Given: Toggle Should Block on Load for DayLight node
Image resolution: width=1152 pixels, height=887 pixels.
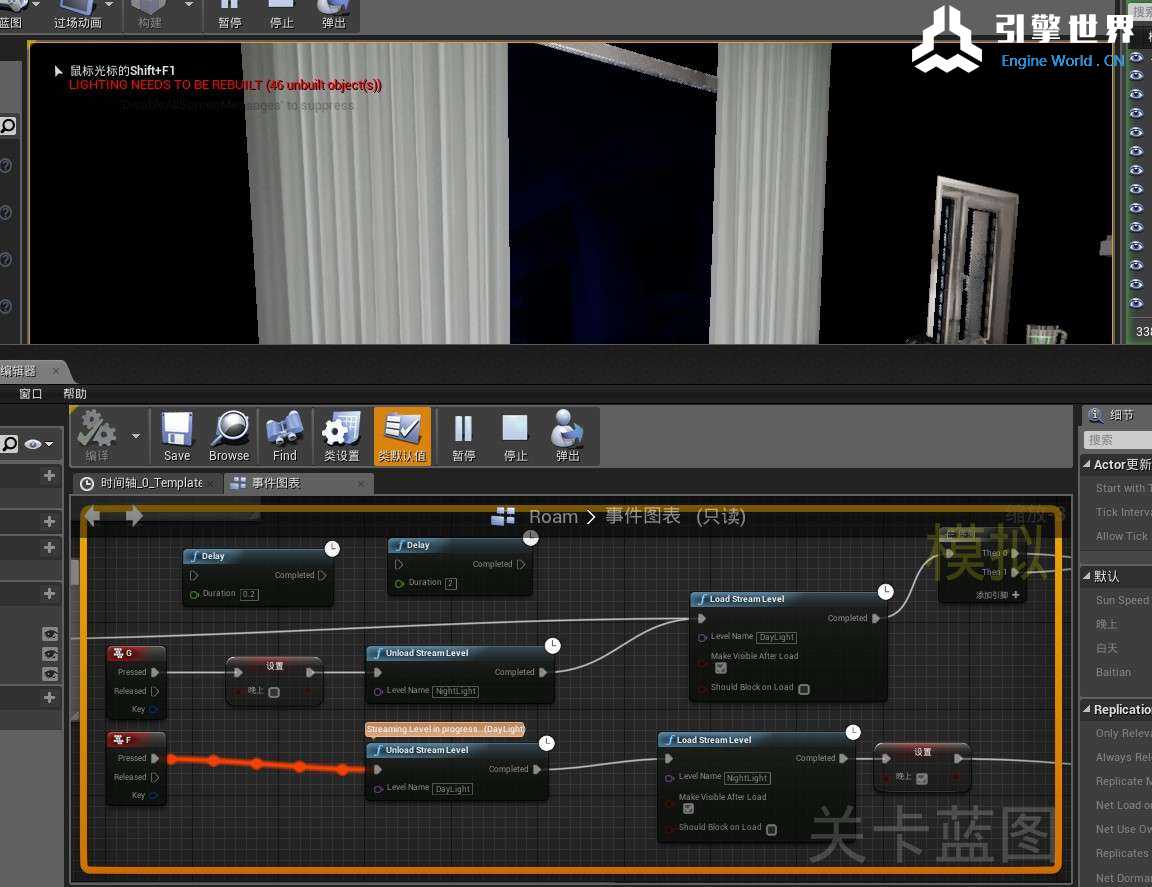Looking at the screenshot, I should click(804, 689).
